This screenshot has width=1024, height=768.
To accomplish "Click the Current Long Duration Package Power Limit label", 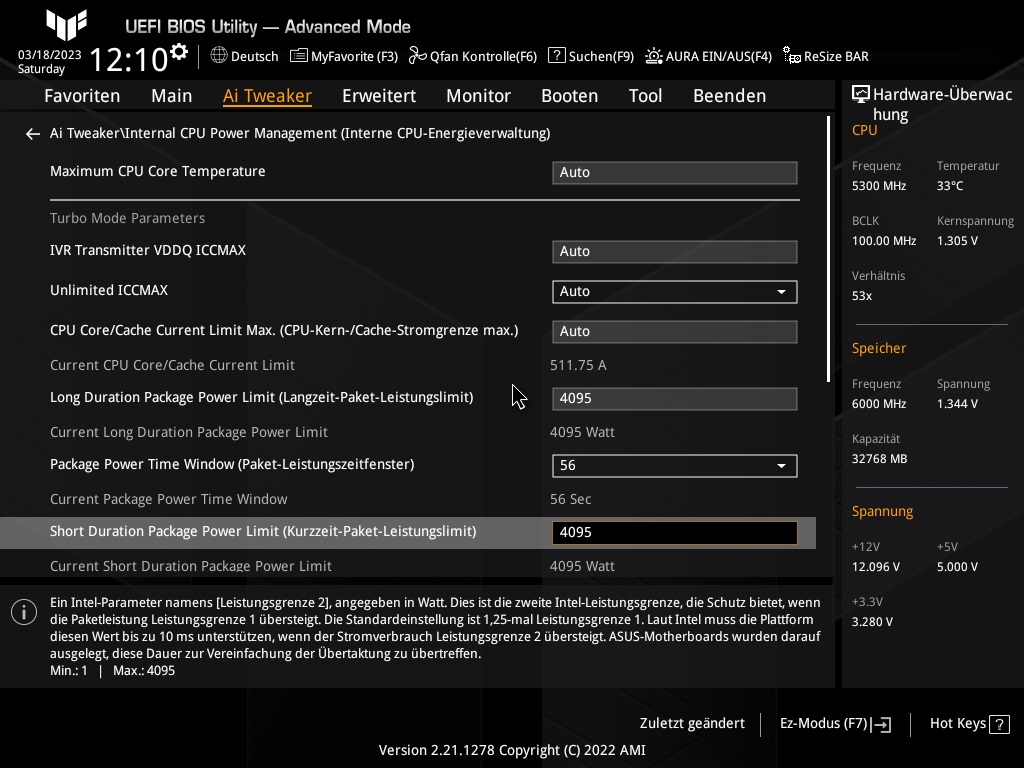I will pos(189,432).
